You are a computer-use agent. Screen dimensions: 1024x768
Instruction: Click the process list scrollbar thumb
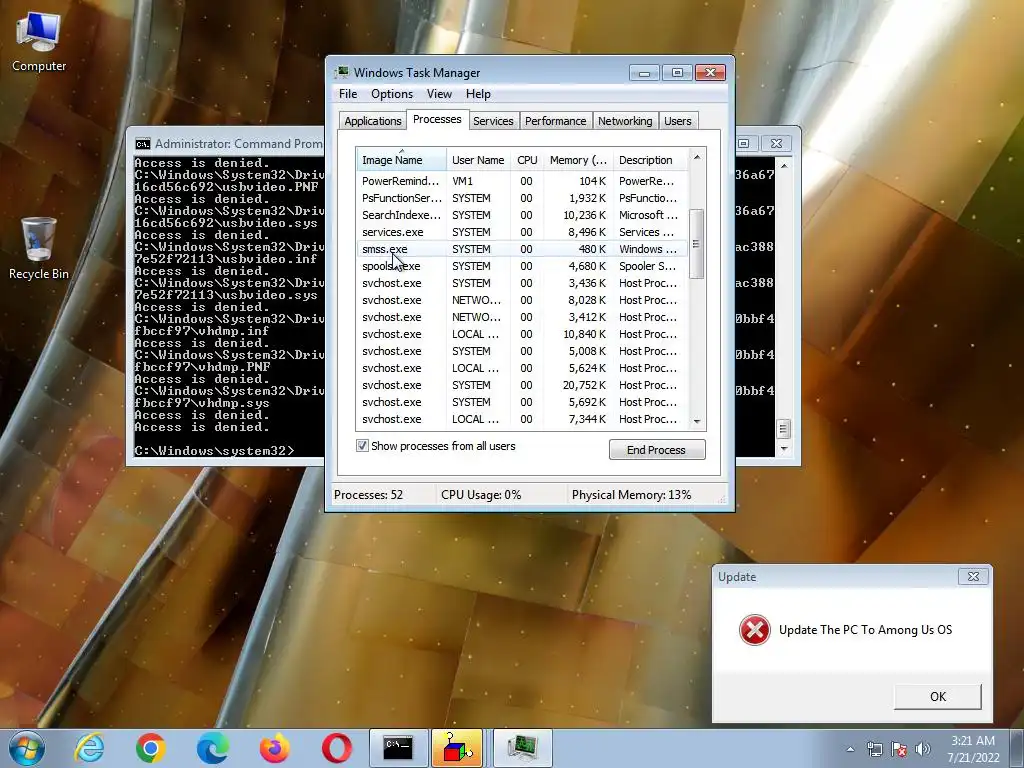tap(696, 244)
